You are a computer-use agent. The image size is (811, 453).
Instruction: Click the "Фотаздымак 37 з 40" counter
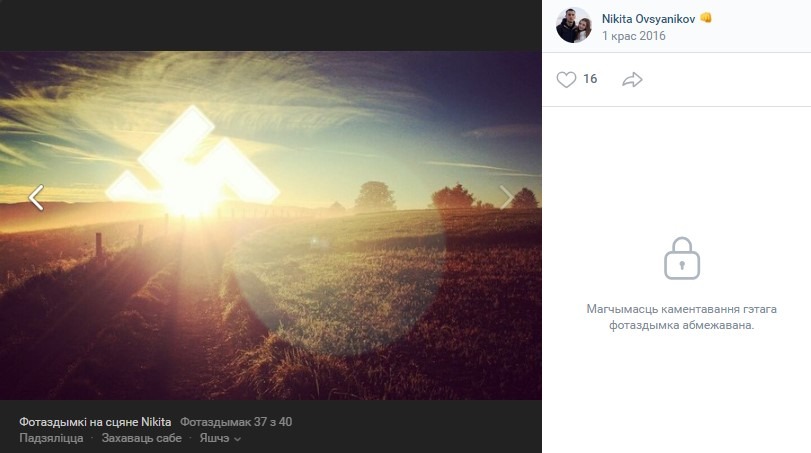236,421
